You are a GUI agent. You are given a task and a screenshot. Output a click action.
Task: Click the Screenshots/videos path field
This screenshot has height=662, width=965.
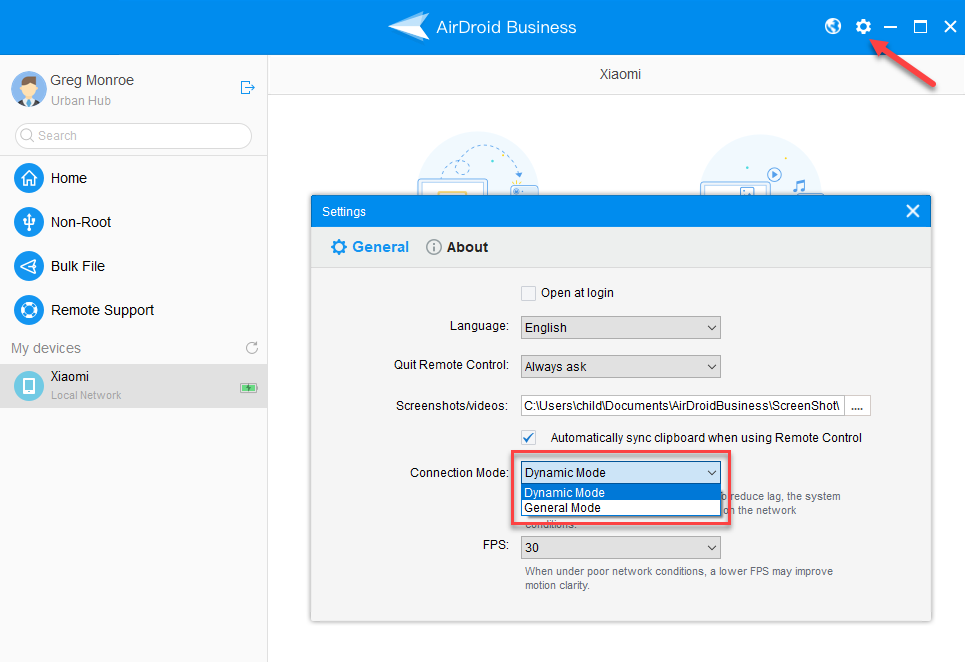coord(683,405)
